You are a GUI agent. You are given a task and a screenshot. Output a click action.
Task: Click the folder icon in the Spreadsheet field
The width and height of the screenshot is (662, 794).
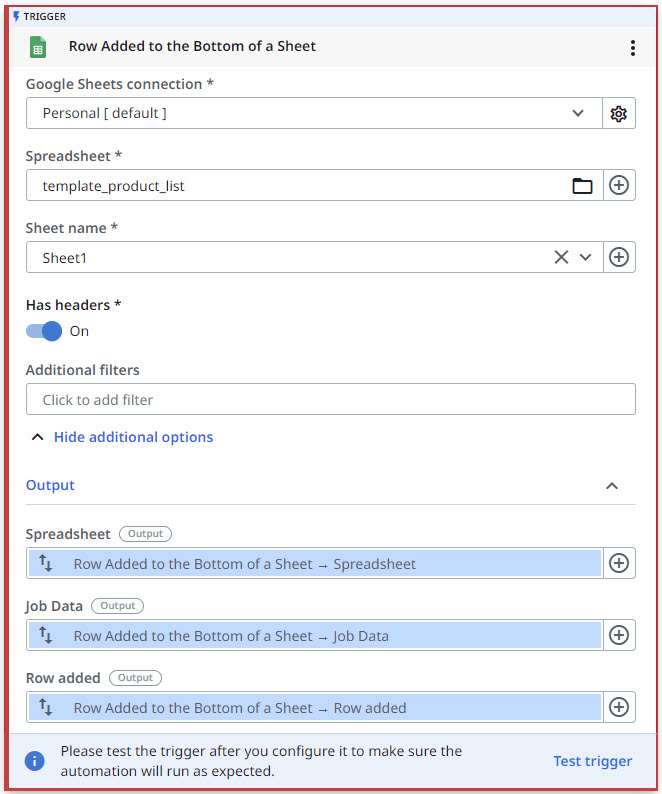[x=582, y=186]
